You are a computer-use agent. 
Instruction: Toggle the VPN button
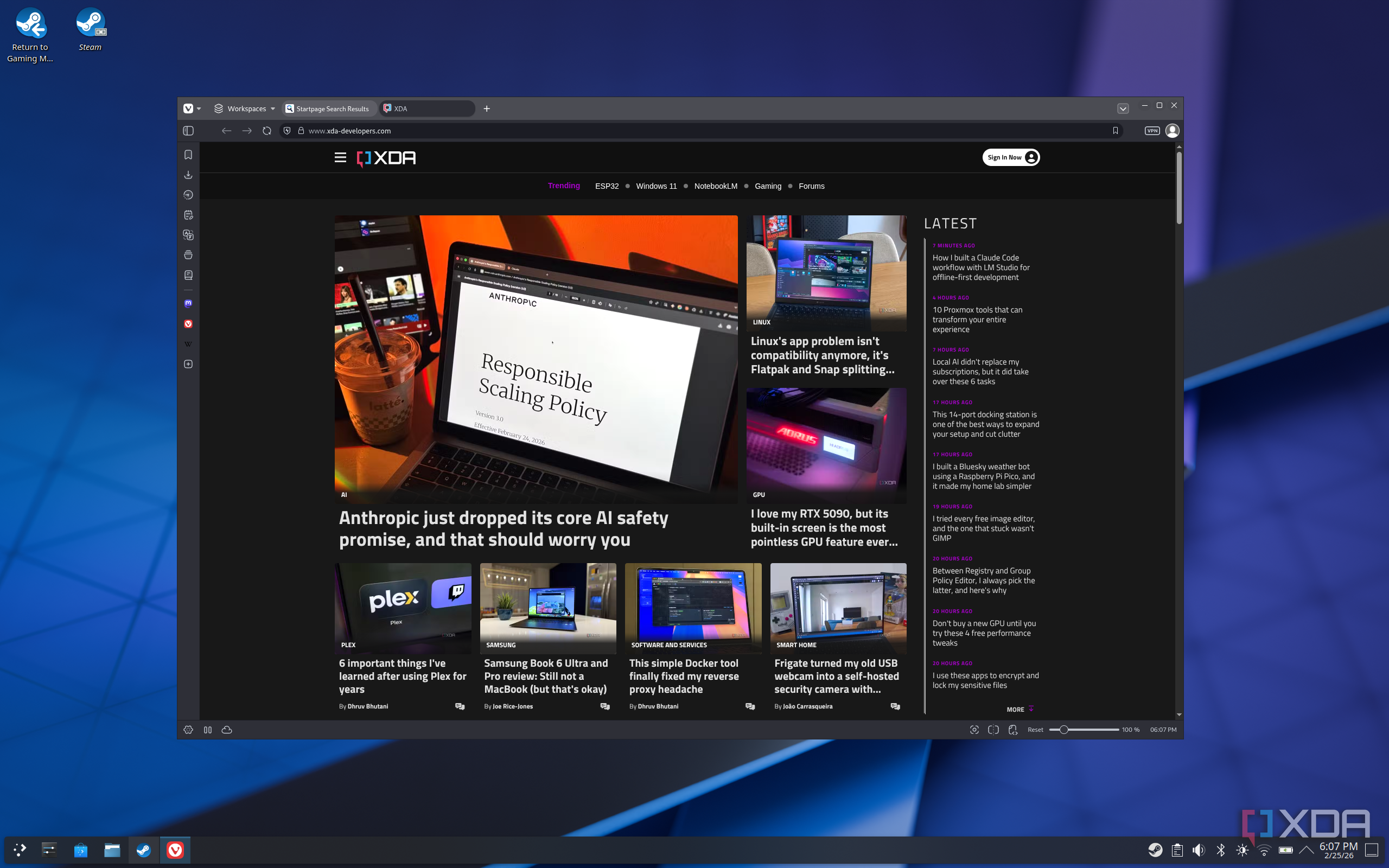pyautogui.click(x=1152, y=131)
